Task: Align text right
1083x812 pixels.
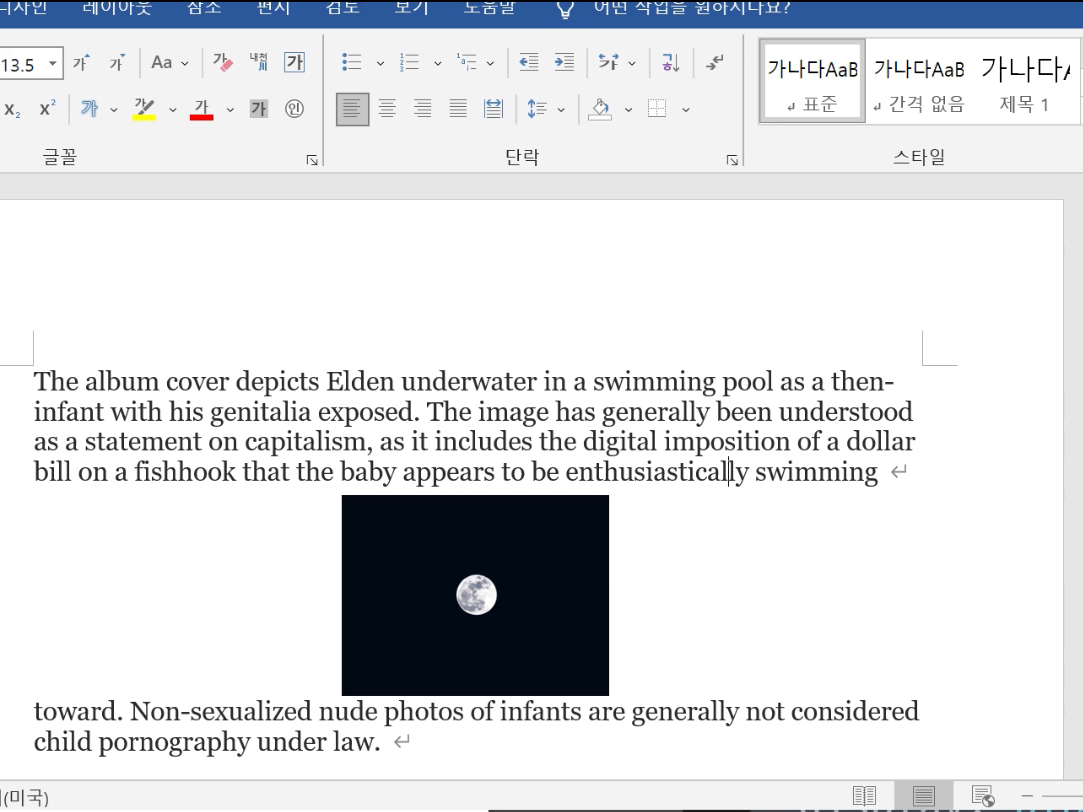Action: click(423, 109)
